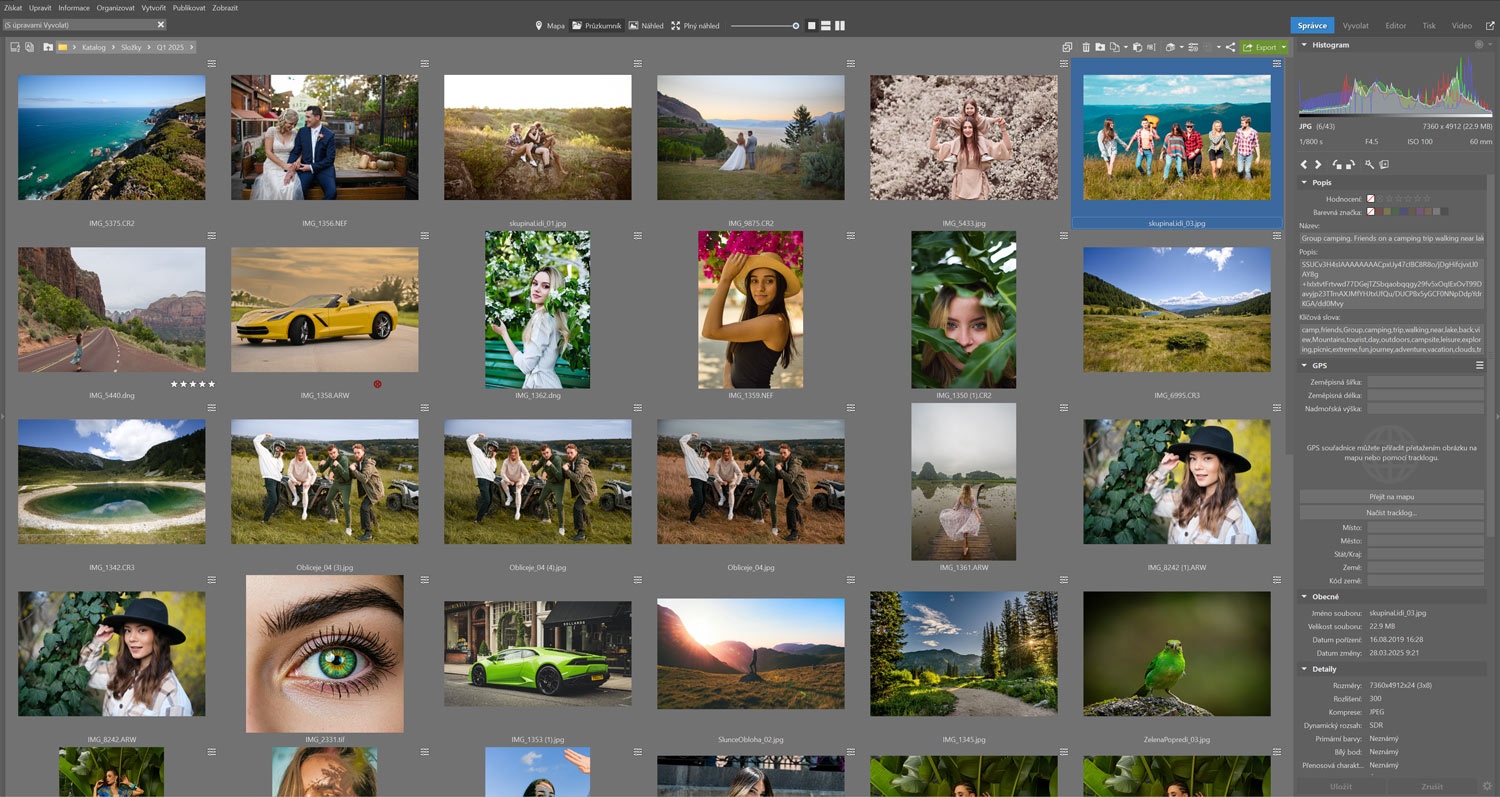Switch to Mapa view

pos(549,26)
